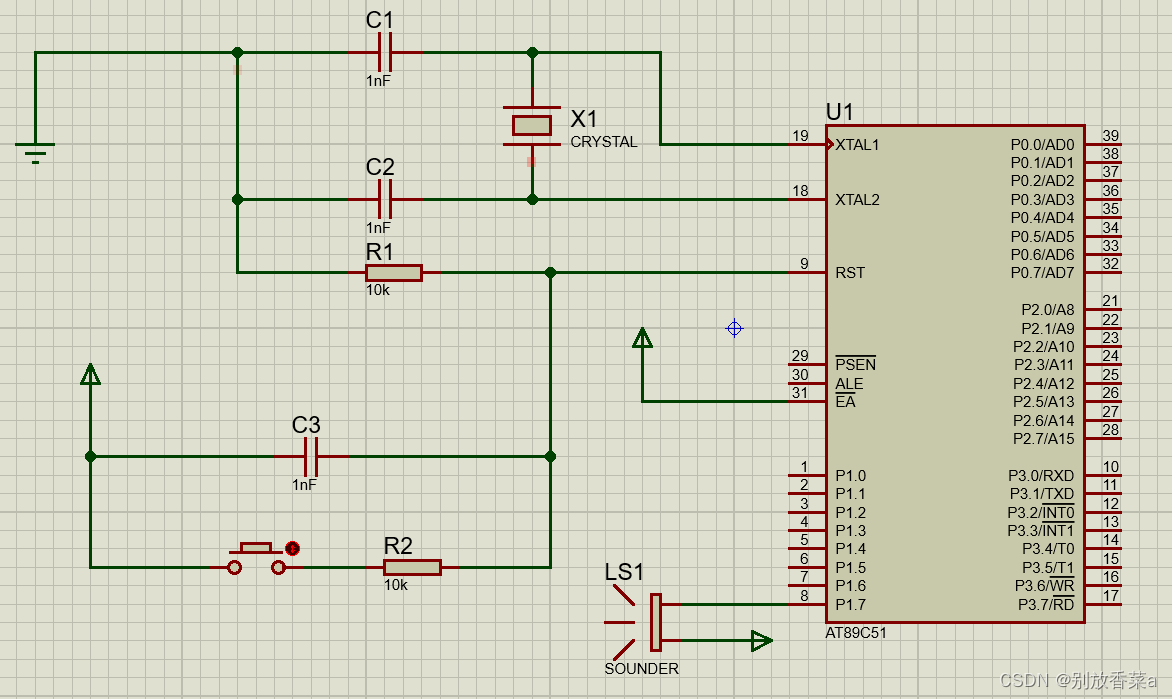Click the R2 resistor body
The image size is (1172, 699).
click(x=412, y=567)
